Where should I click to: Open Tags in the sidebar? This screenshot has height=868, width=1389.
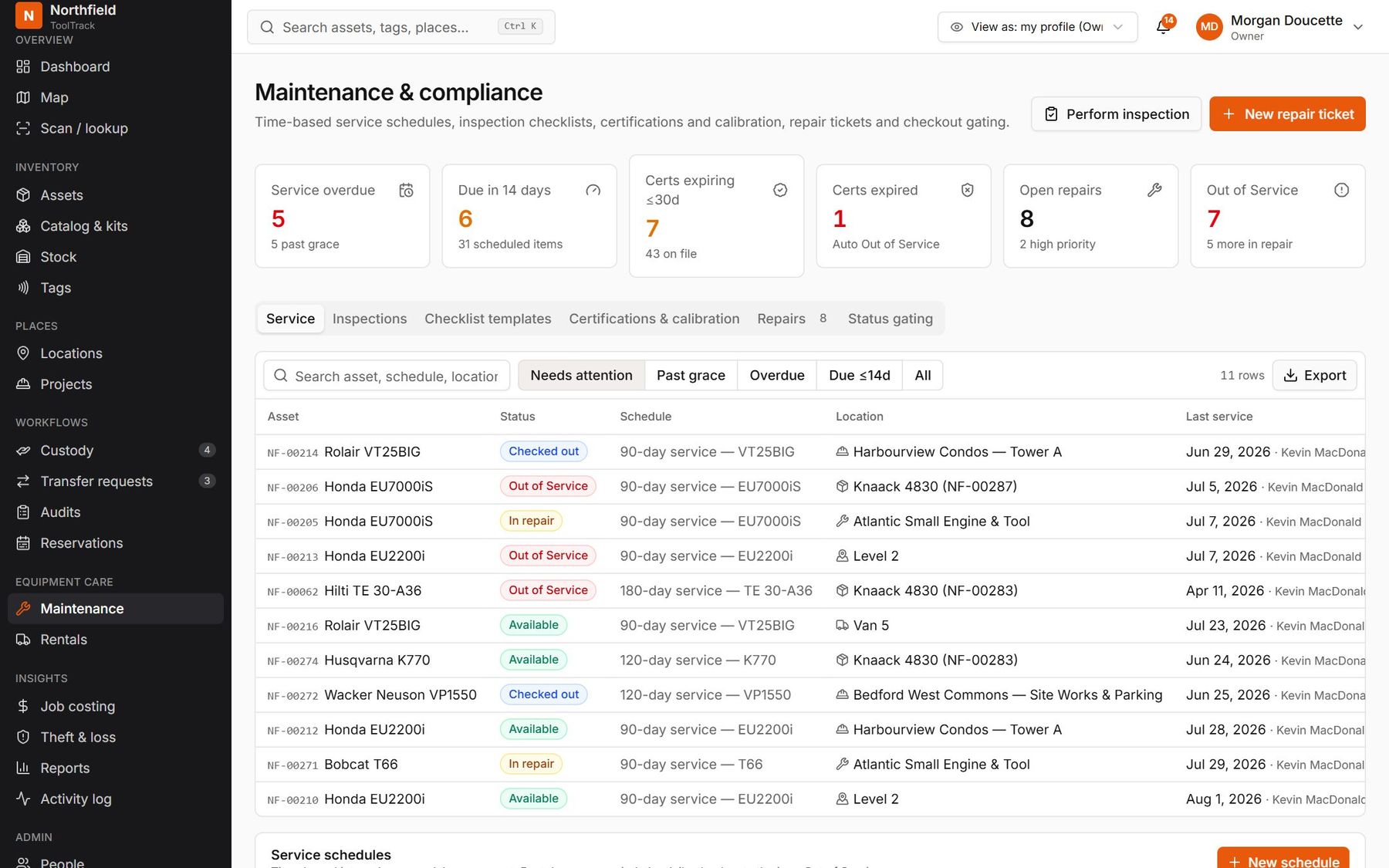pos(116,288)
